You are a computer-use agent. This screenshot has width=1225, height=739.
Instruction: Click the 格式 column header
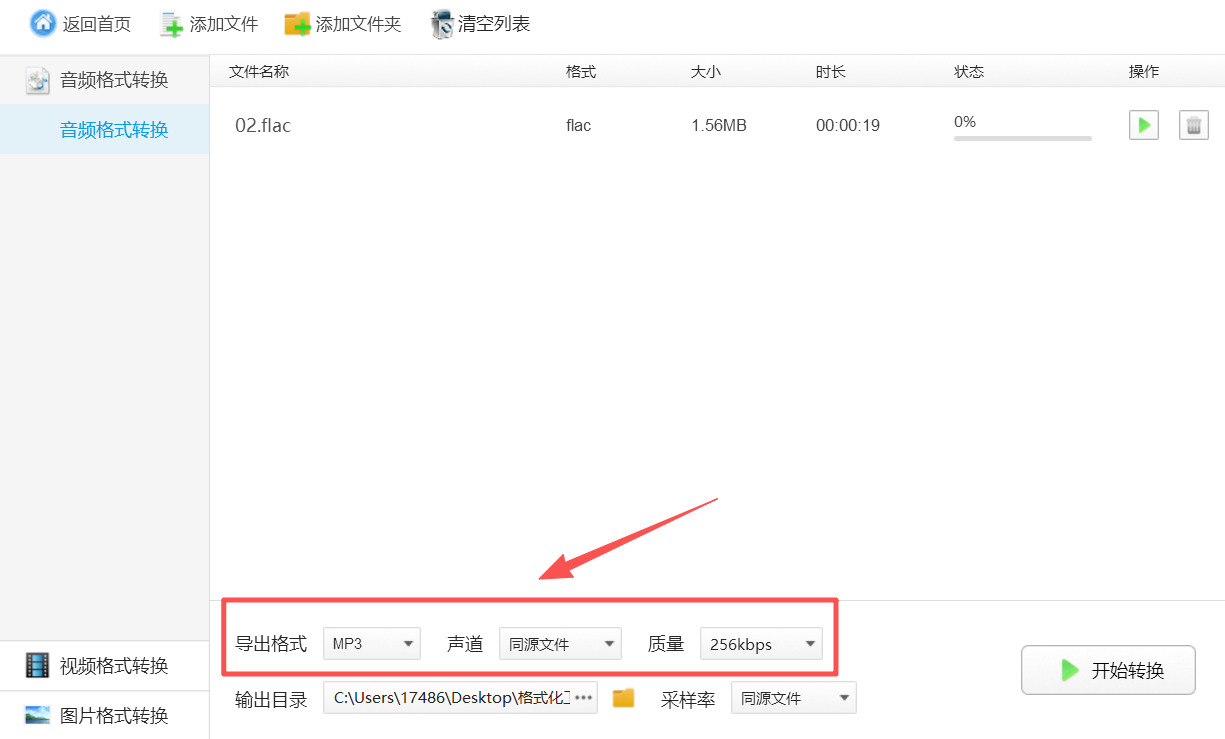[581, 71]
